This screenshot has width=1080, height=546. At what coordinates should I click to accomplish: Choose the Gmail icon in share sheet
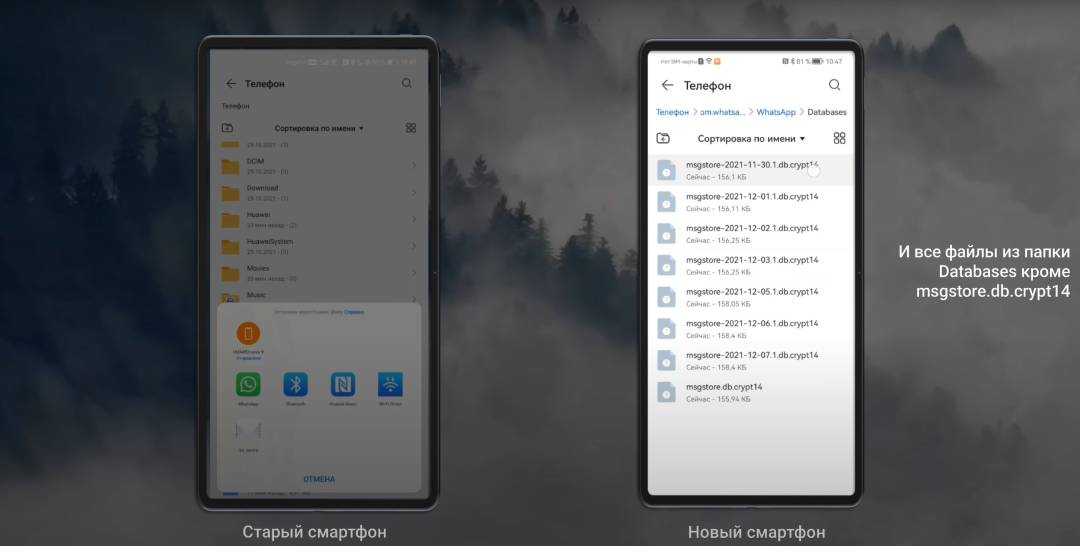(247, 431)
